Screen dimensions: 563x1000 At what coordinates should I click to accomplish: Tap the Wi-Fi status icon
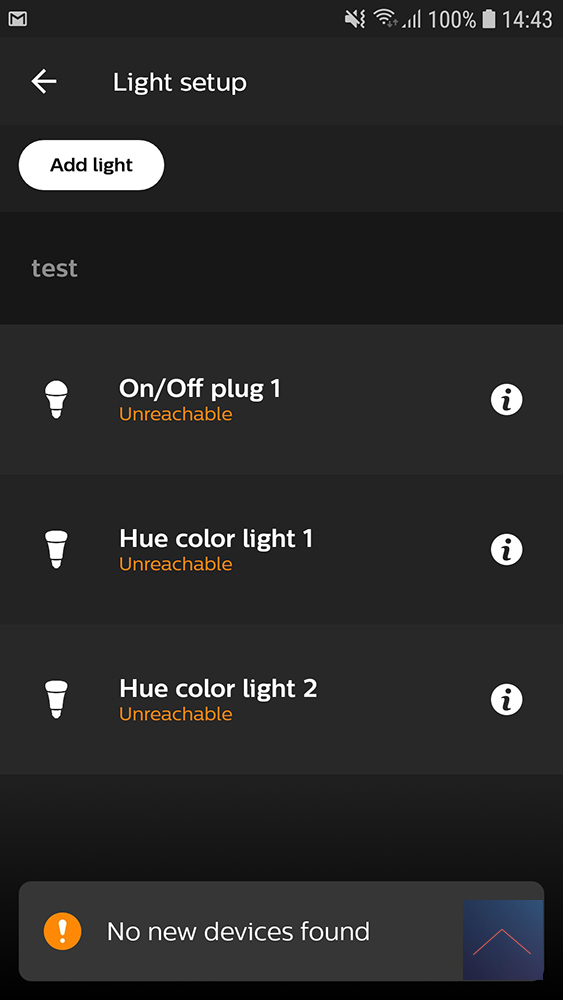click(x=384, y=19)
